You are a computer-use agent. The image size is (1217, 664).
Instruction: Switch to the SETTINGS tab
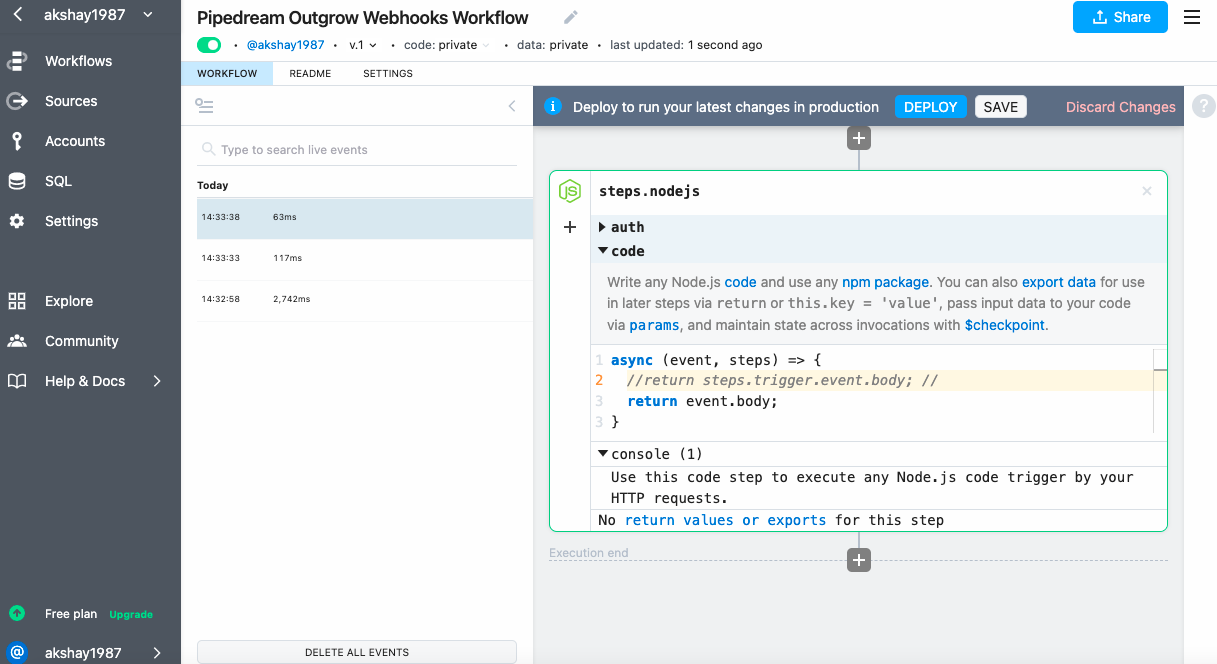coord(388,73)
